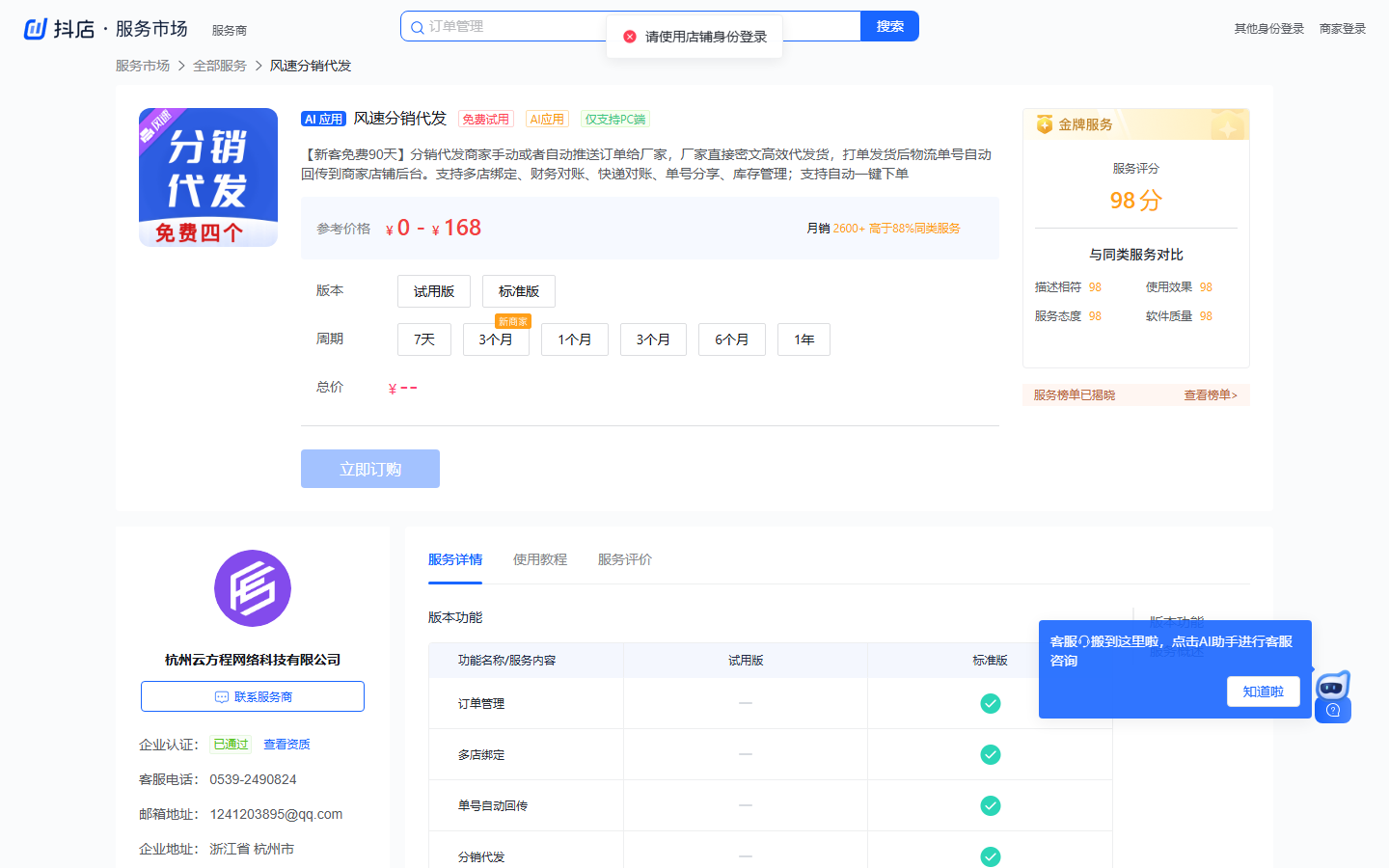The image size is (1389, 868).
Task: Go to 全部服务 breadcrumb
Action: point(220,66)
